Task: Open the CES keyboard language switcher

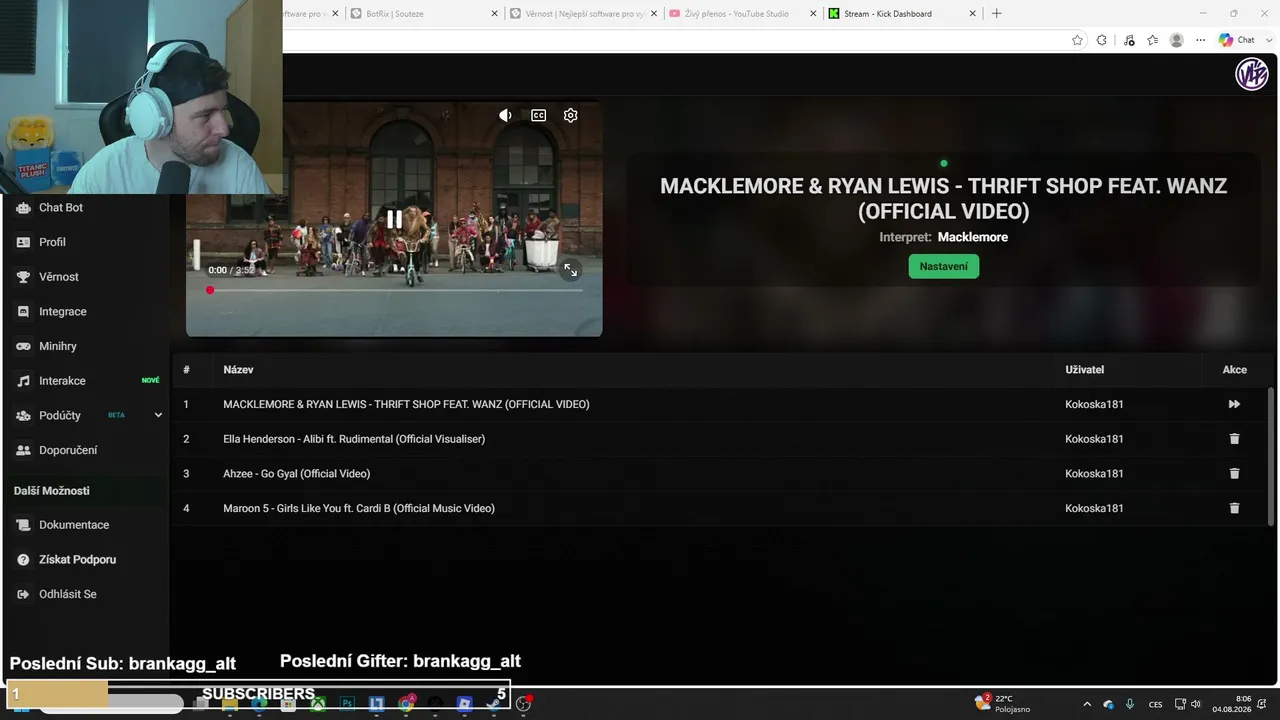Action: (x=1156, y=704)
